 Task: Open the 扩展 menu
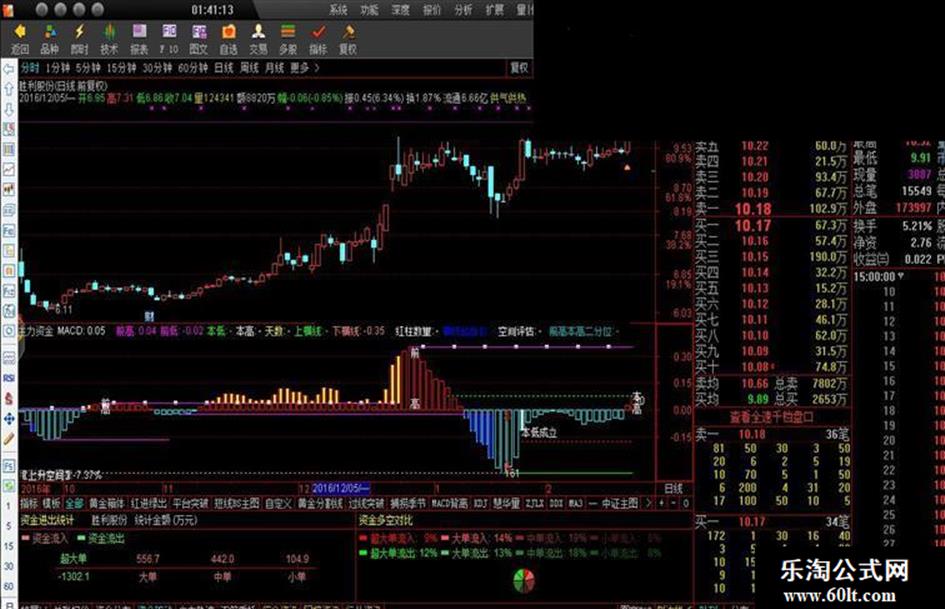coord(495,10)
